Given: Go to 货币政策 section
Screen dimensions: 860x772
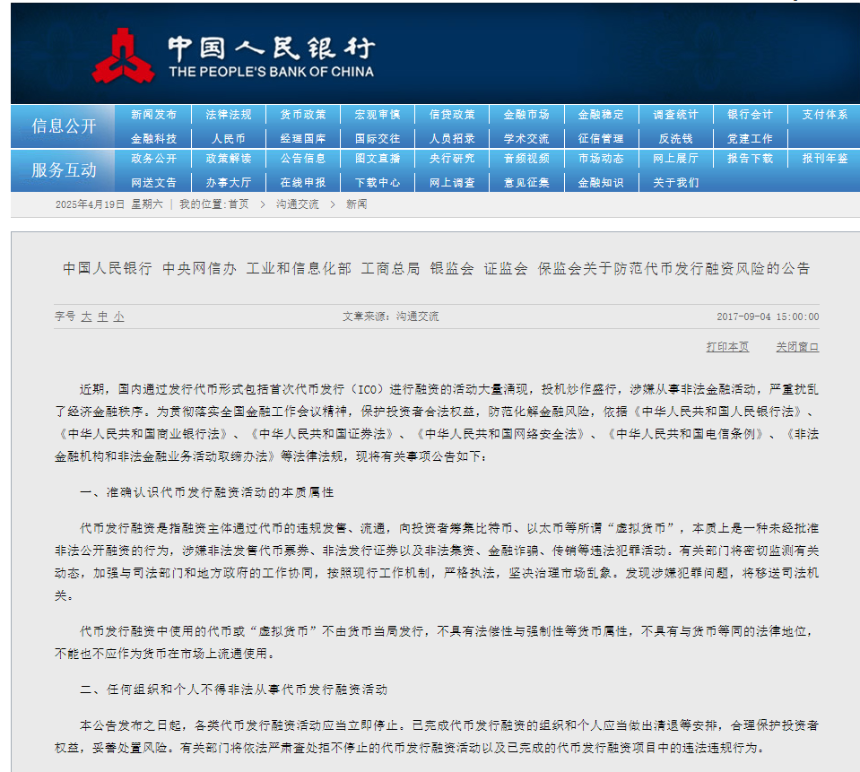Looking at the screenshot, I should pyautogui.click(x=303, y=115).
